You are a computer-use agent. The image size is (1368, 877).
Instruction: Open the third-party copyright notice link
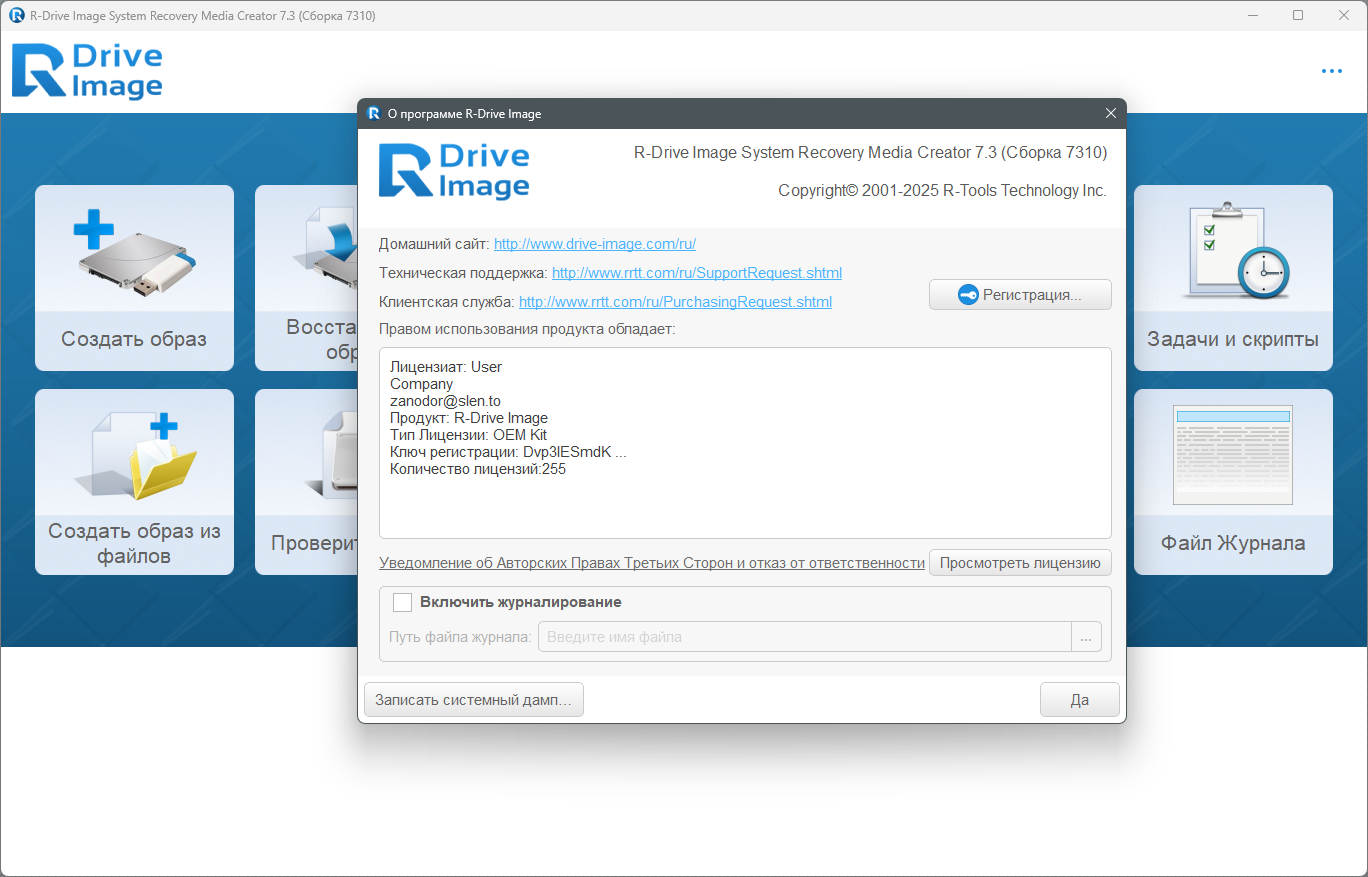651,563
